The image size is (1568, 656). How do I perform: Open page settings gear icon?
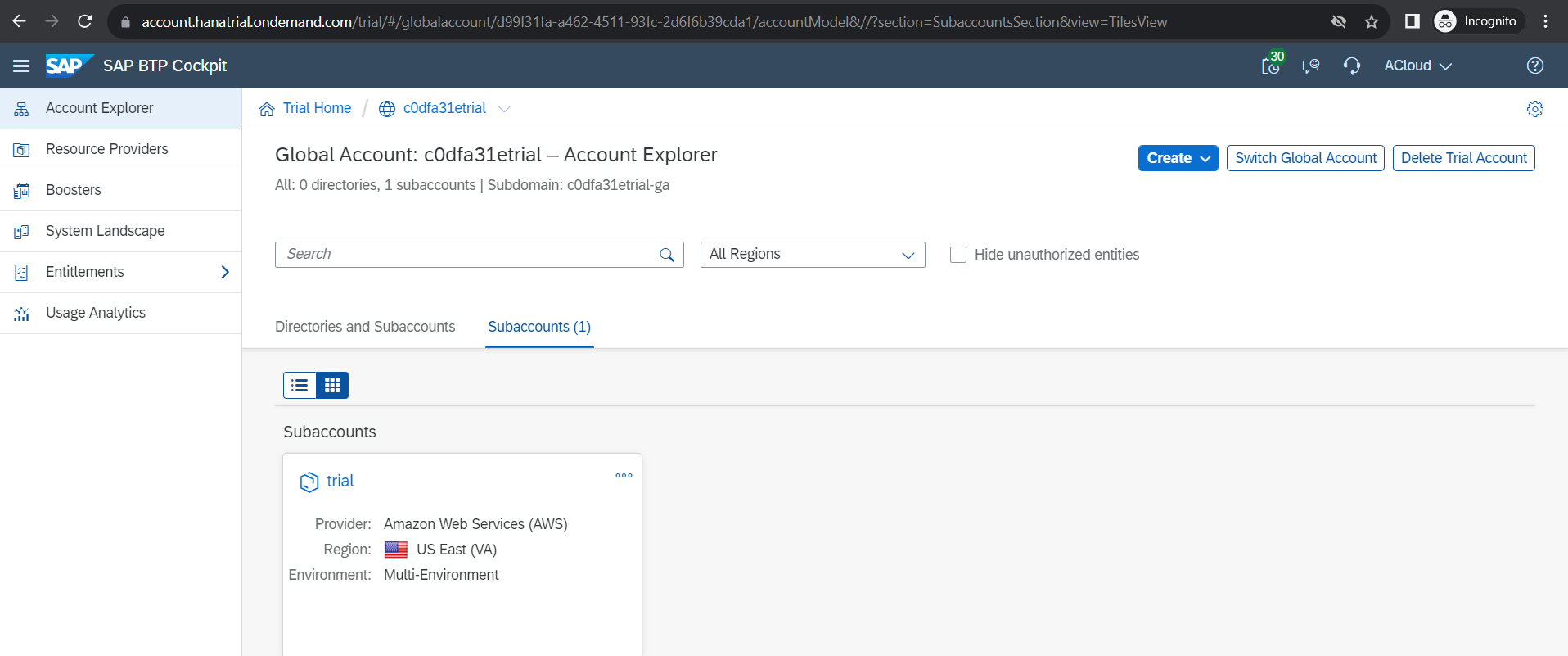pos(1535,109)
